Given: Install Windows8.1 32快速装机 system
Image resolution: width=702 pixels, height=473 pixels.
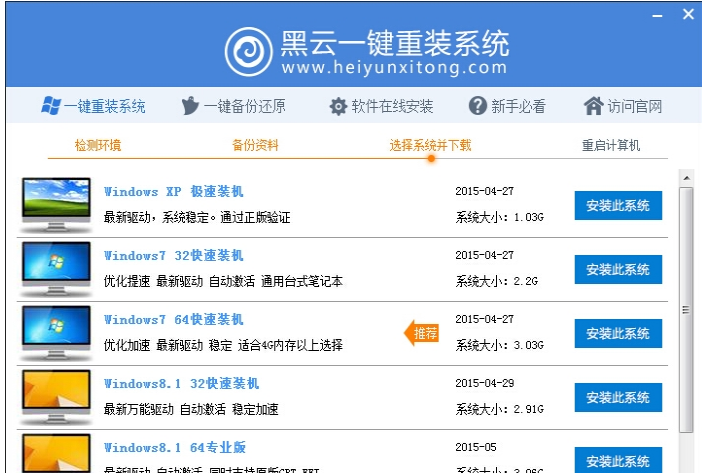Looking at the screenshot, I should [x=618, y=398].
